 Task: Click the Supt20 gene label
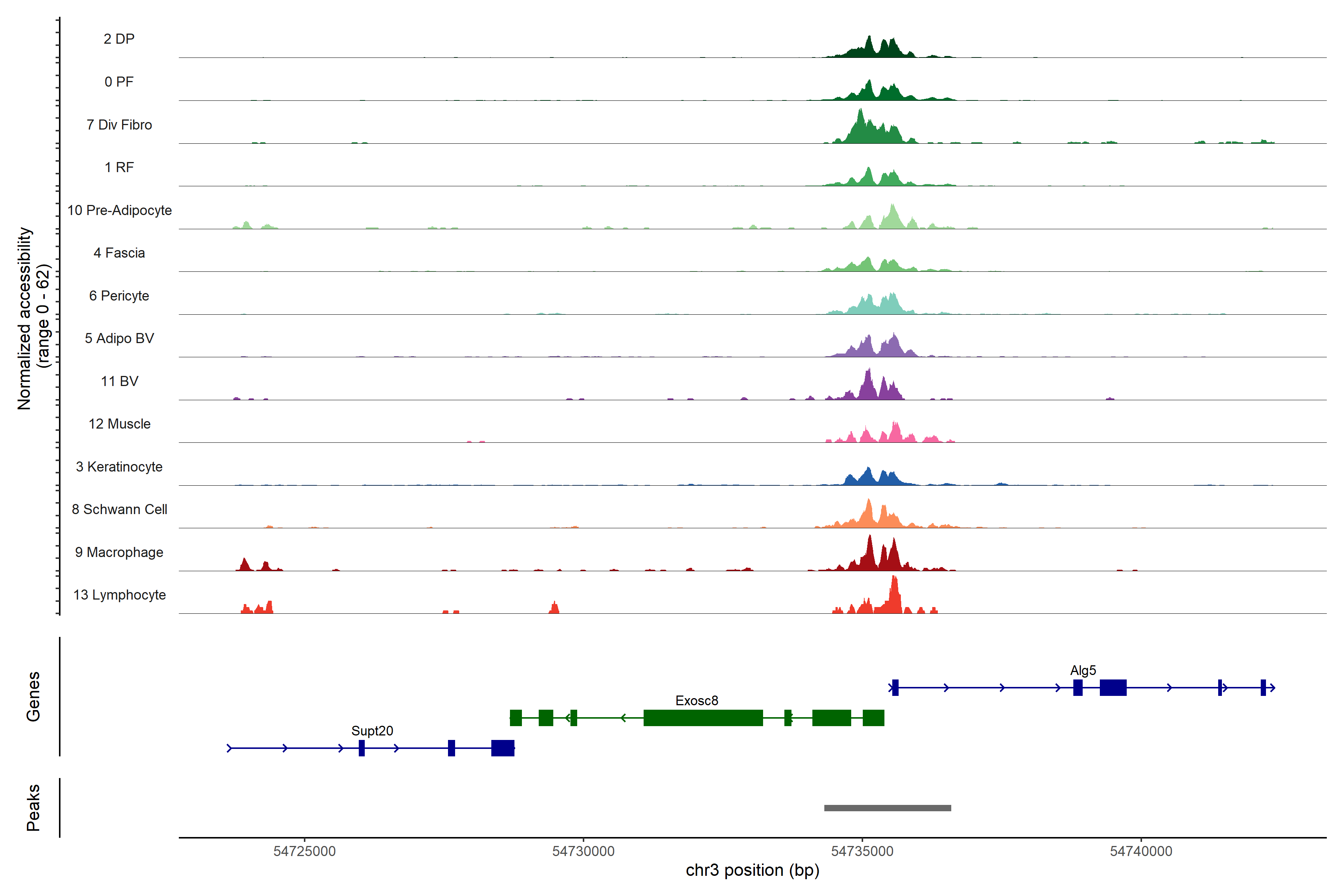372,731
